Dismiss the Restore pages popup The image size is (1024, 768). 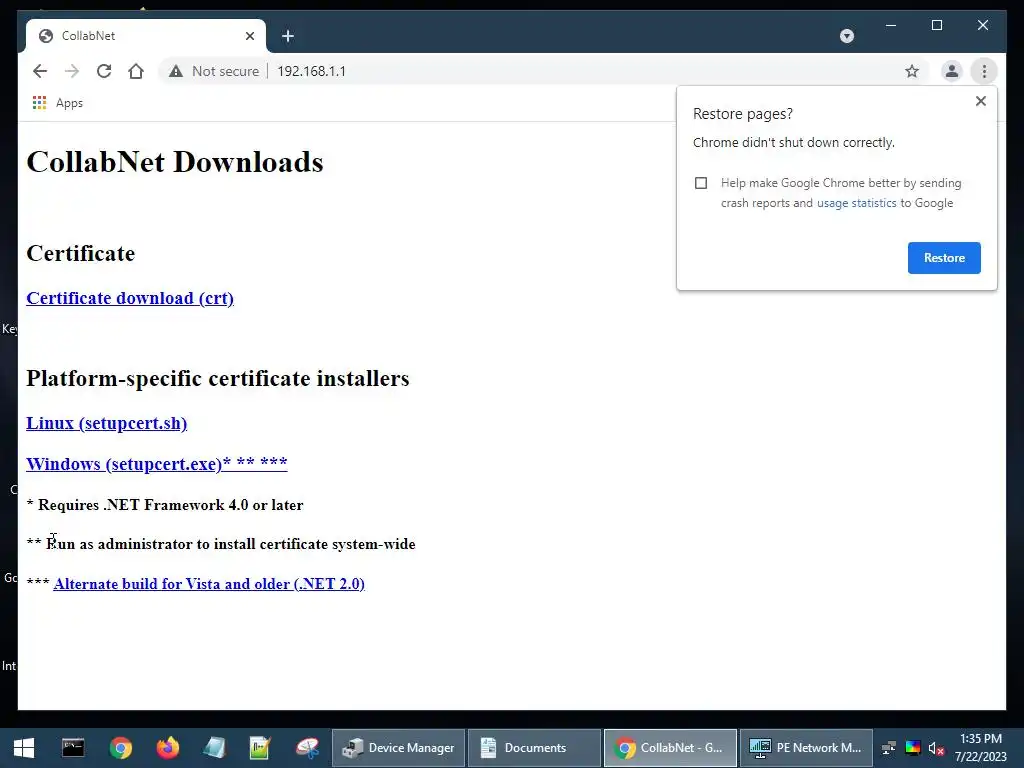click(x=980, y=101)
